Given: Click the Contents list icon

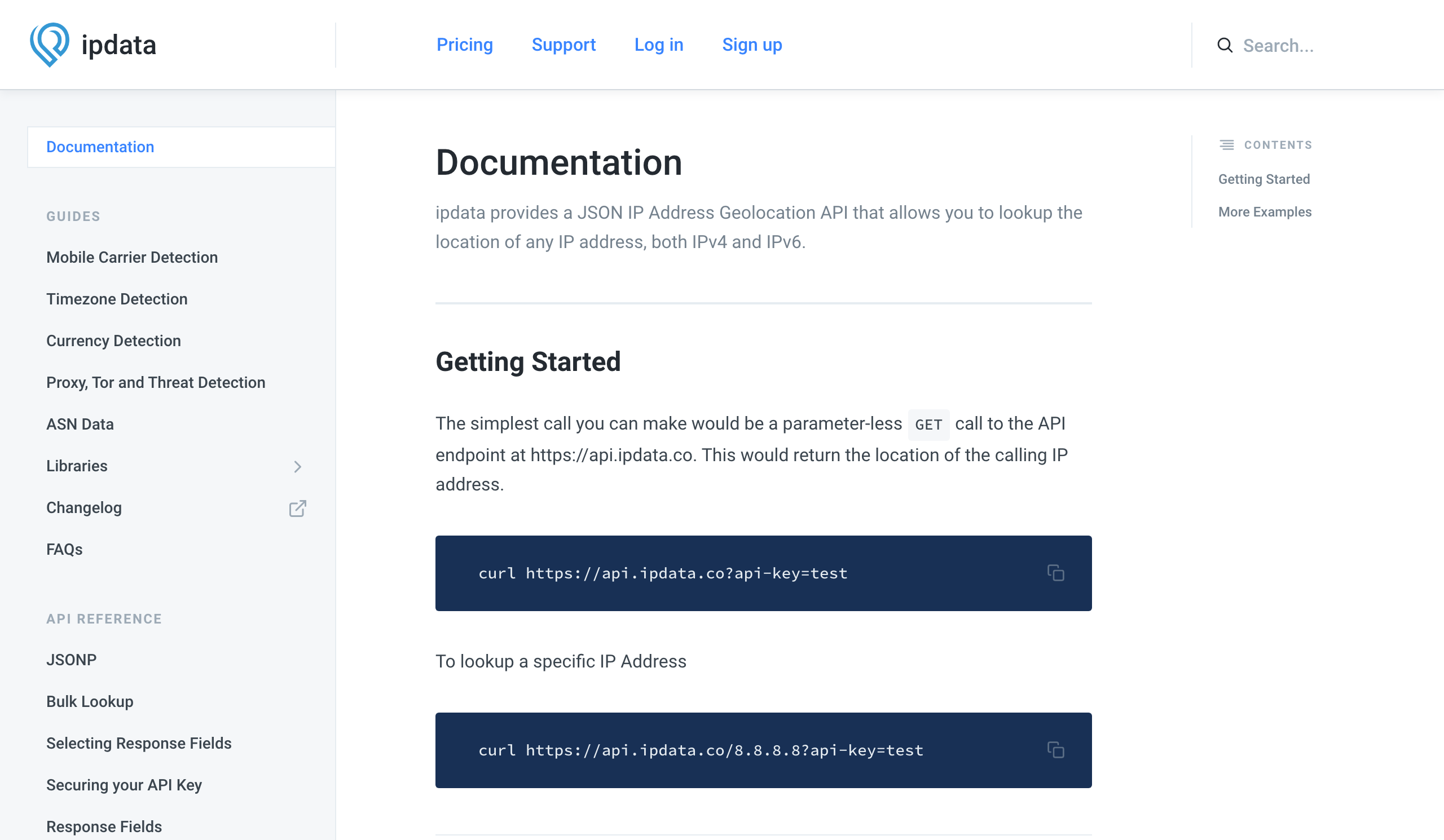Looking at the screenshot, I should coord(1226,145).
